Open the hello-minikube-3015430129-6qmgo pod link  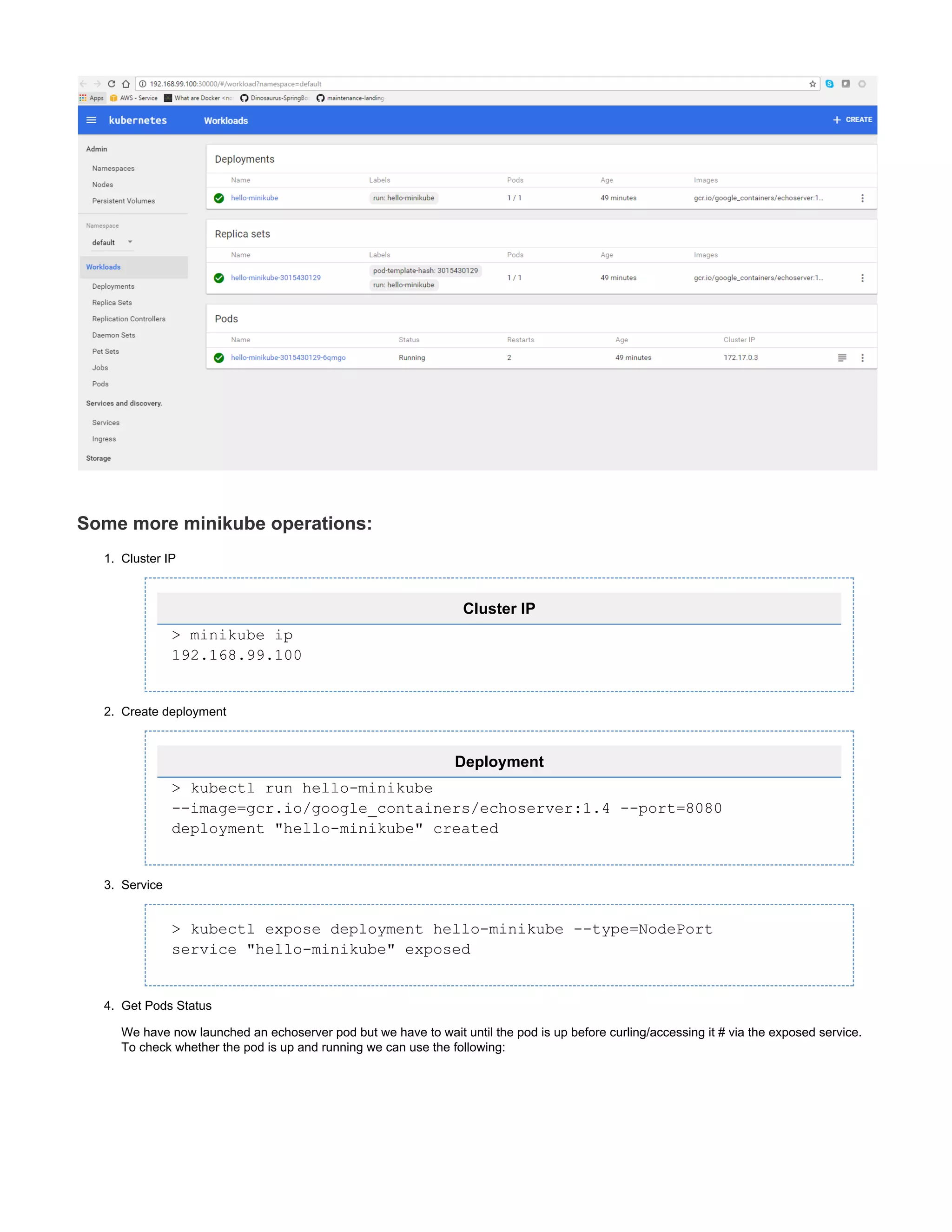(x=288, y=358)
